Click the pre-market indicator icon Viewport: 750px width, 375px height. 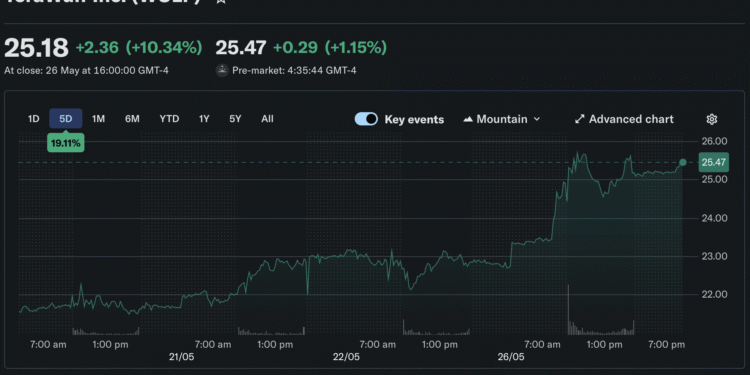click(x=222, y=70)
